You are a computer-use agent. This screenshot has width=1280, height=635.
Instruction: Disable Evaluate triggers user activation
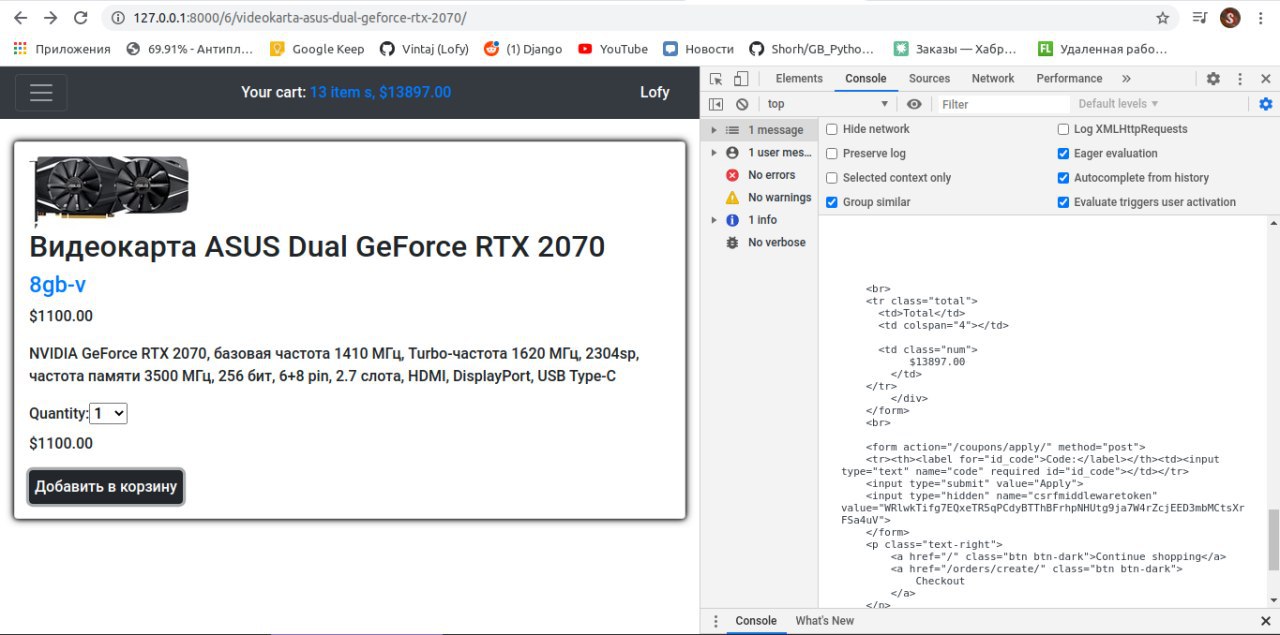(x=1063, y=202)
